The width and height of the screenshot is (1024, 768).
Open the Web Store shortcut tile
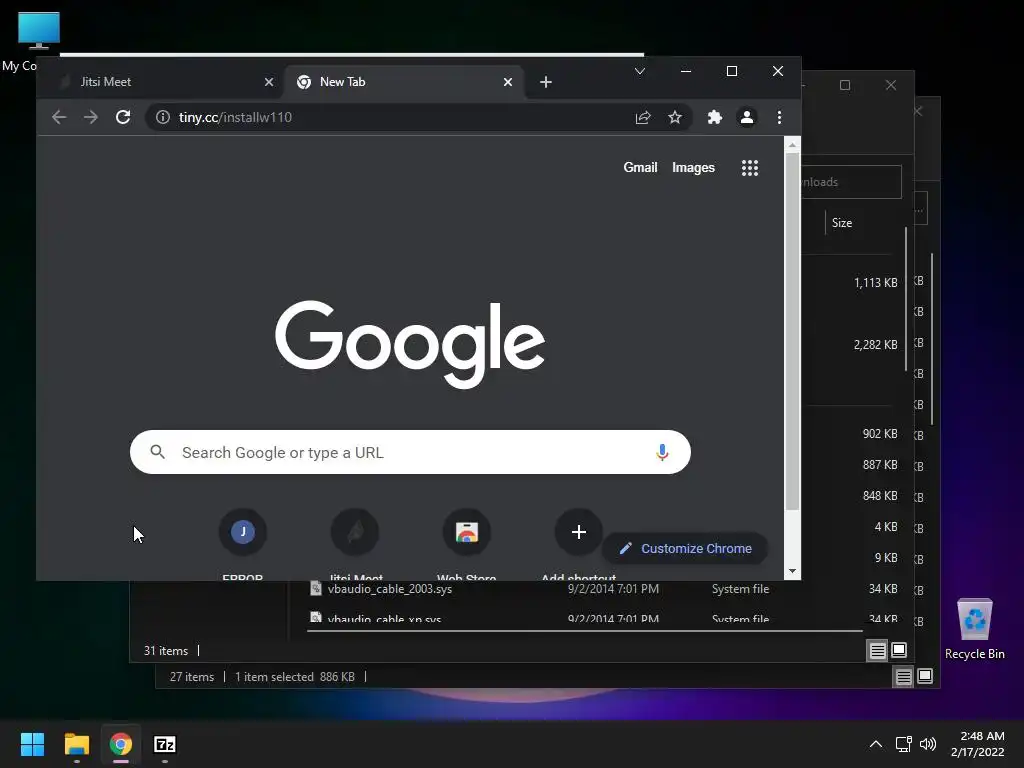click(466, 545)
